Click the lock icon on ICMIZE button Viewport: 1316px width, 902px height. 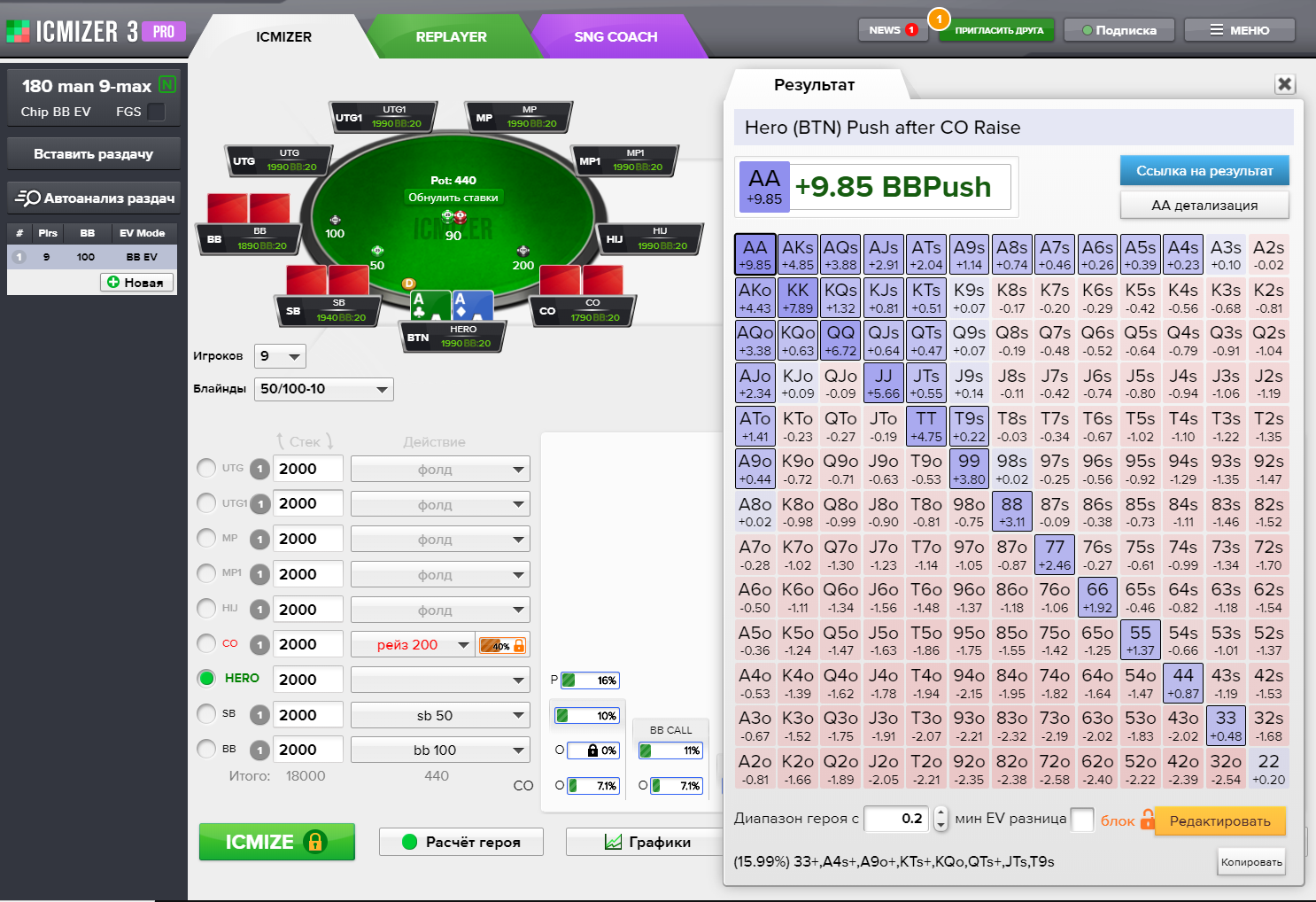(x=315, y=842)
